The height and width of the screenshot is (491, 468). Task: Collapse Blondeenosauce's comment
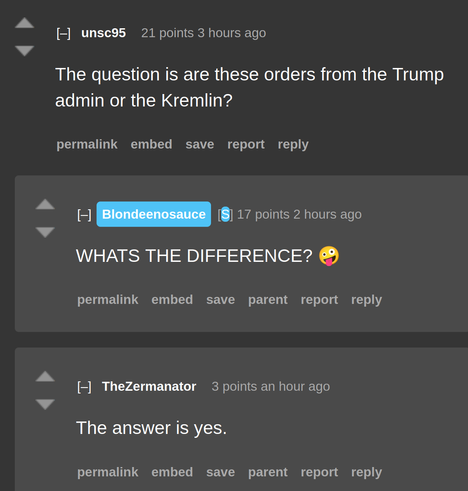point(84,215)
